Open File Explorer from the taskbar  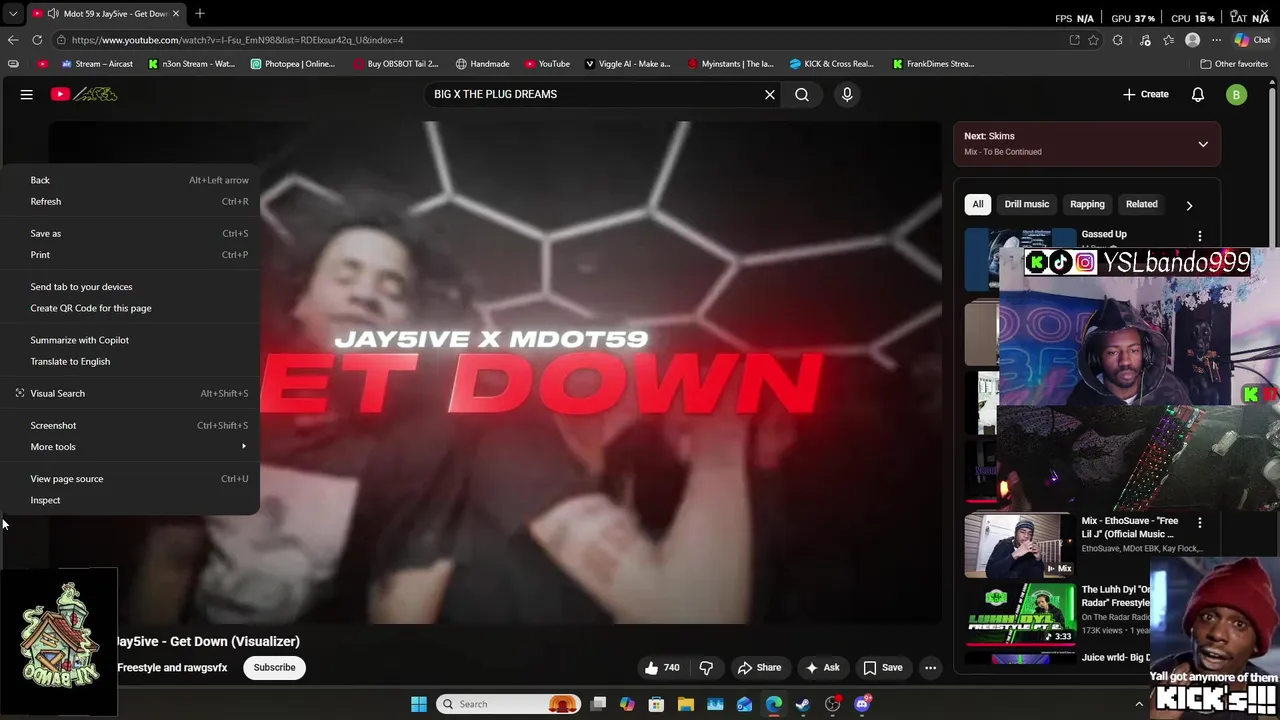(x=686, y=704)
